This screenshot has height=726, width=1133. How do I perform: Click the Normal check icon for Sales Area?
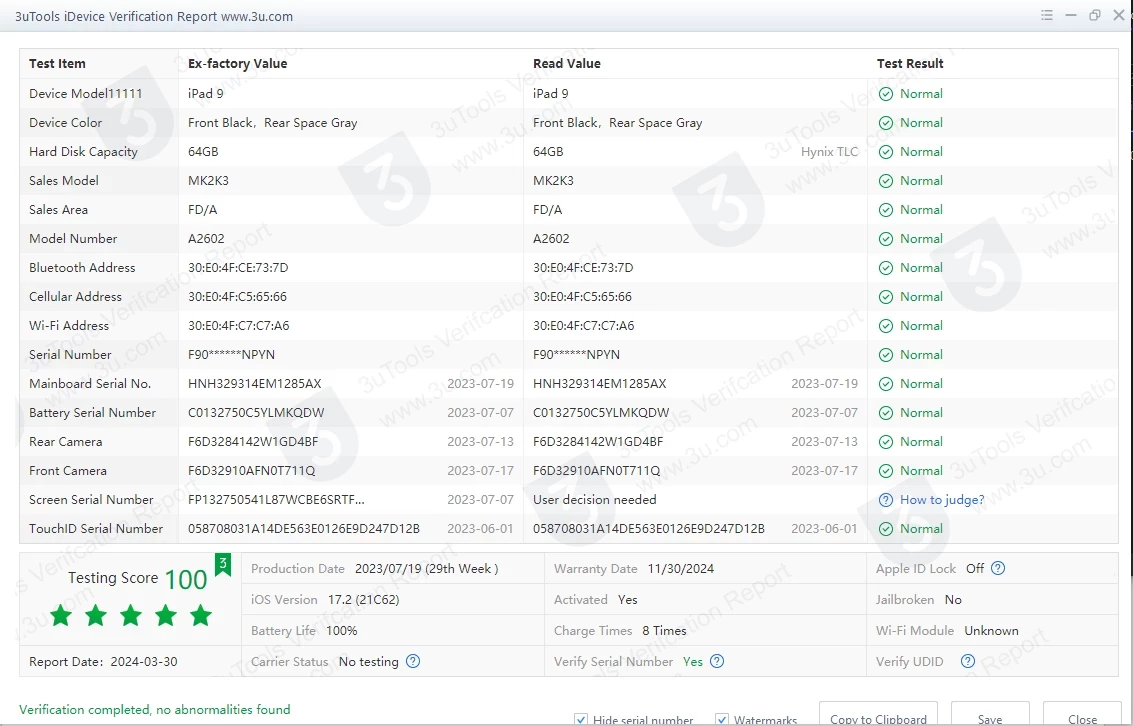click(885, 210)
